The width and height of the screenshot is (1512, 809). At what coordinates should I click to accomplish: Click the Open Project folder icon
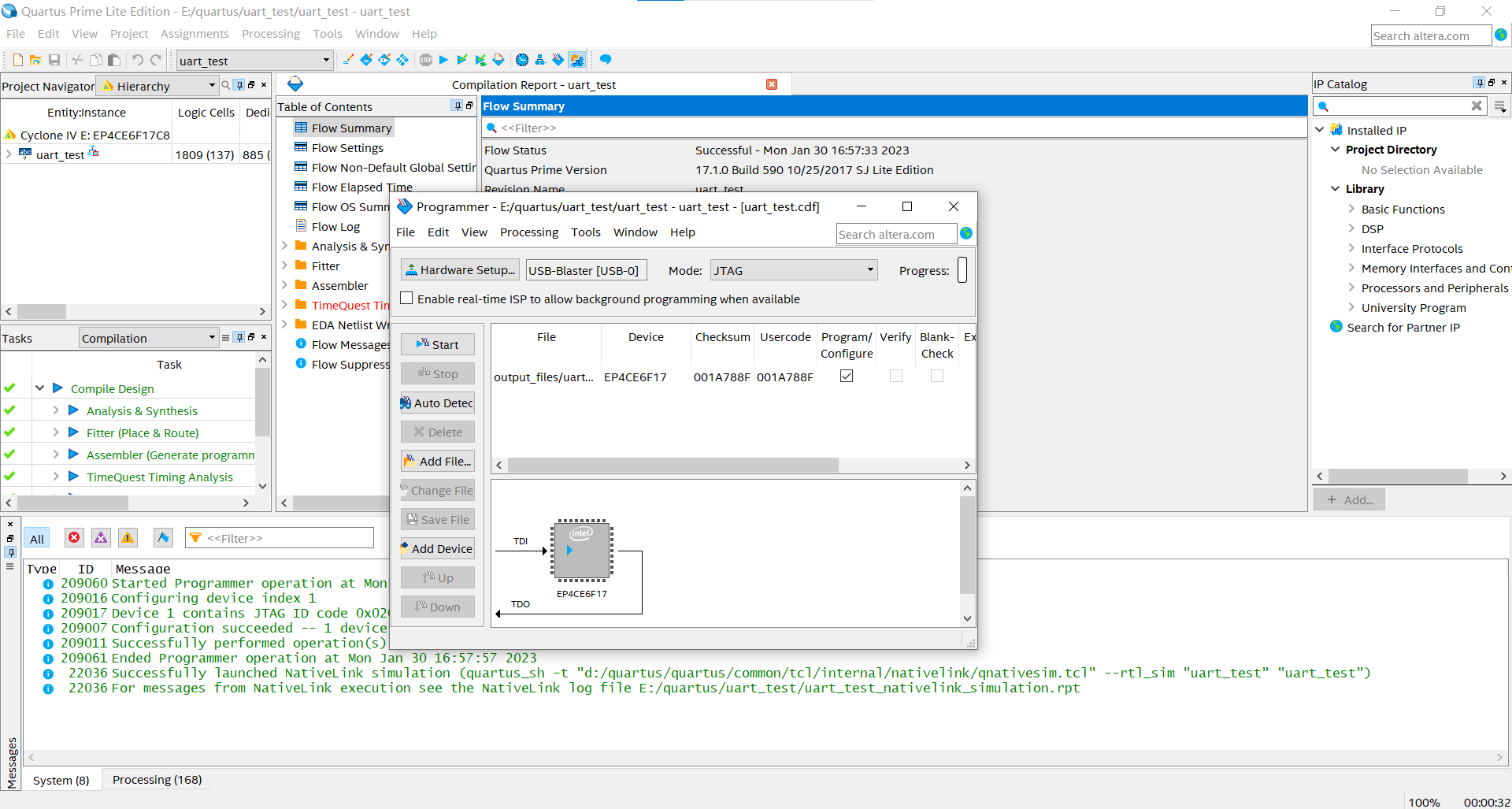(35, 60)
